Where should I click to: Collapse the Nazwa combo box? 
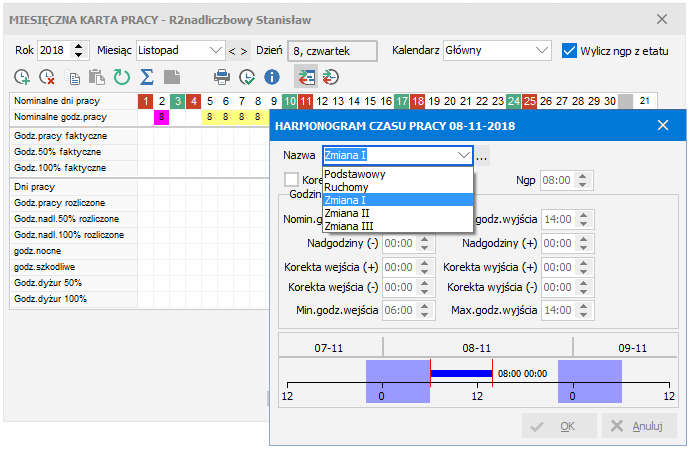click(x=463, y=156)
